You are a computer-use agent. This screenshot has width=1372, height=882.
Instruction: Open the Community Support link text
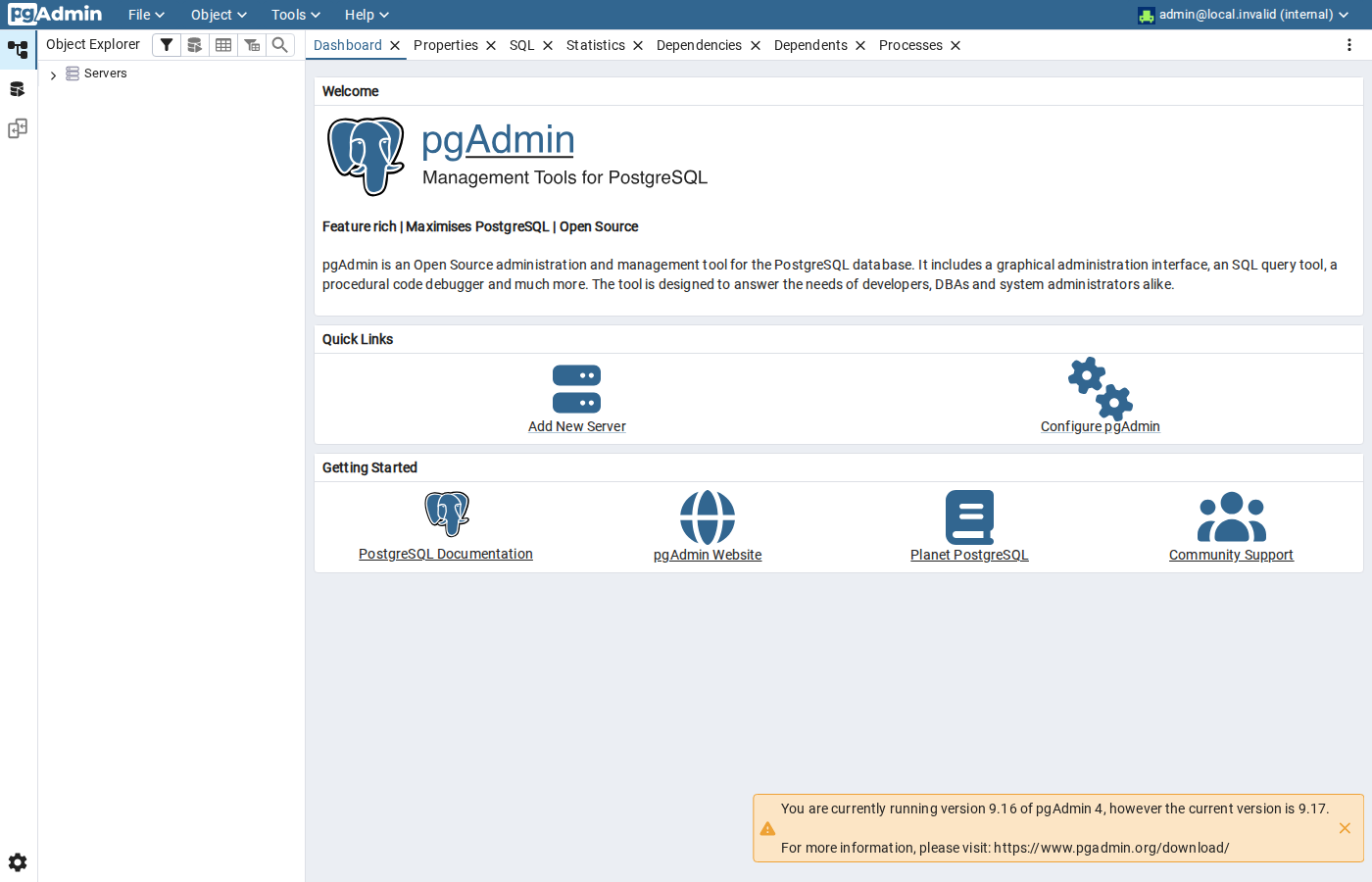(1231, 555)
